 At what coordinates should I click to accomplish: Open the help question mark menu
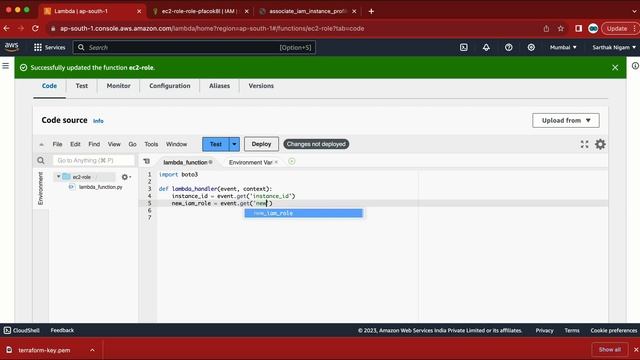coord(509,47)
